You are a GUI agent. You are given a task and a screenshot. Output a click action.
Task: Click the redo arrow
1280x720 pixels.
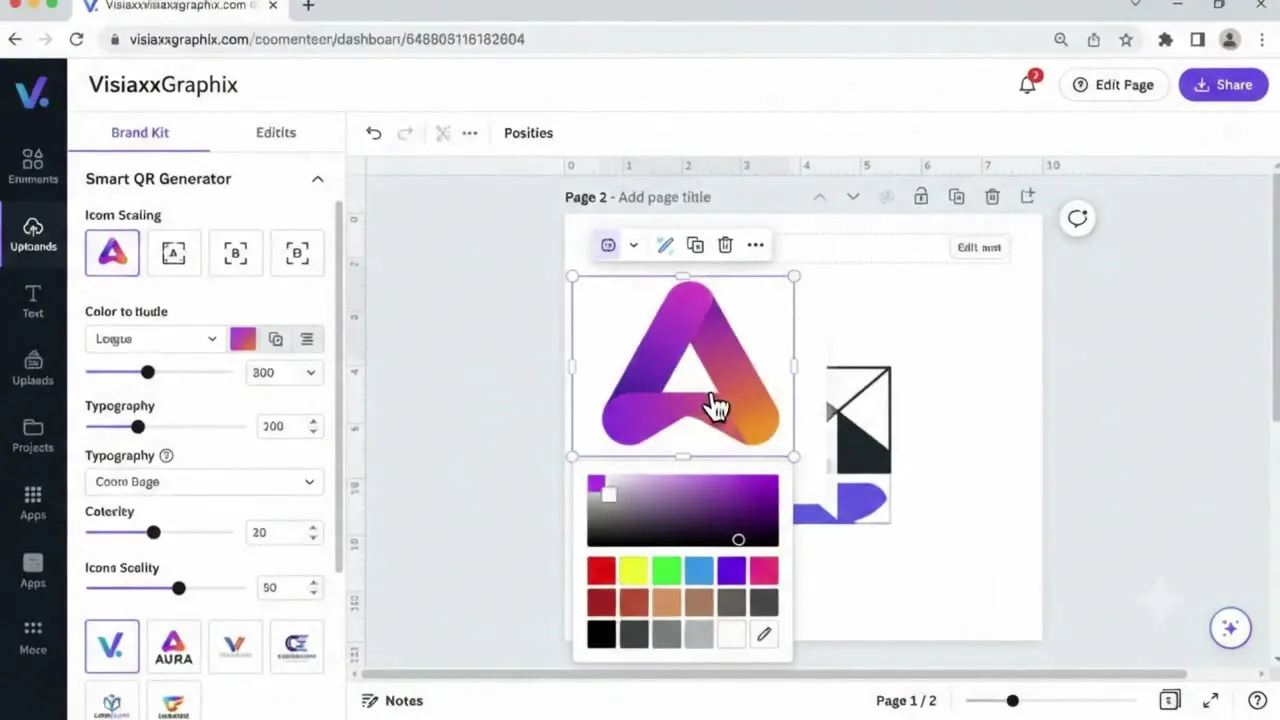405,133
